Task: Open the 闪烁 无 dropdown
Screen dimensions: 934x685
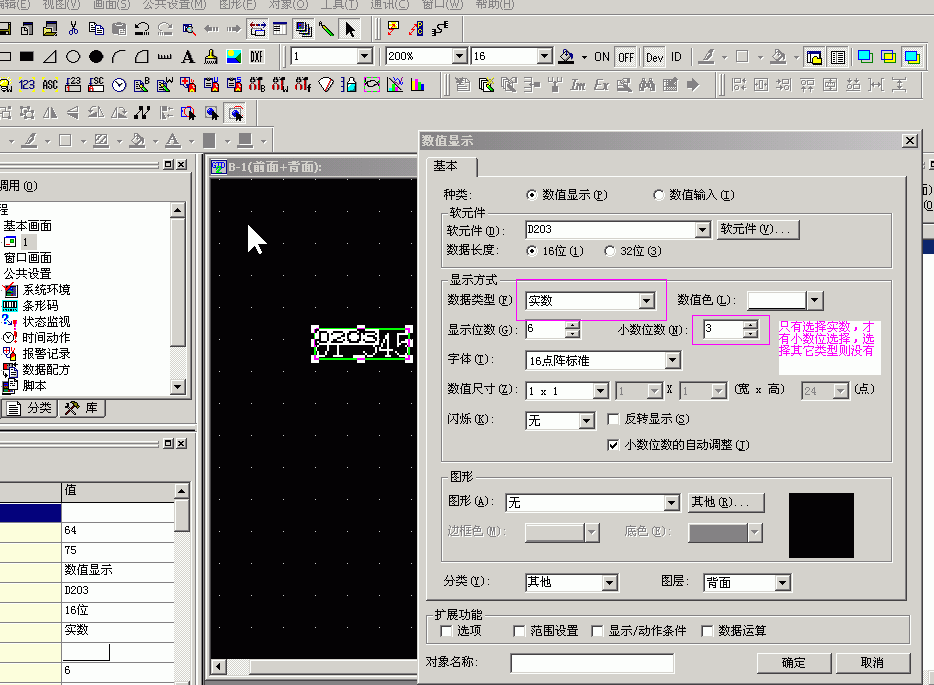Action: pos(587,421)
